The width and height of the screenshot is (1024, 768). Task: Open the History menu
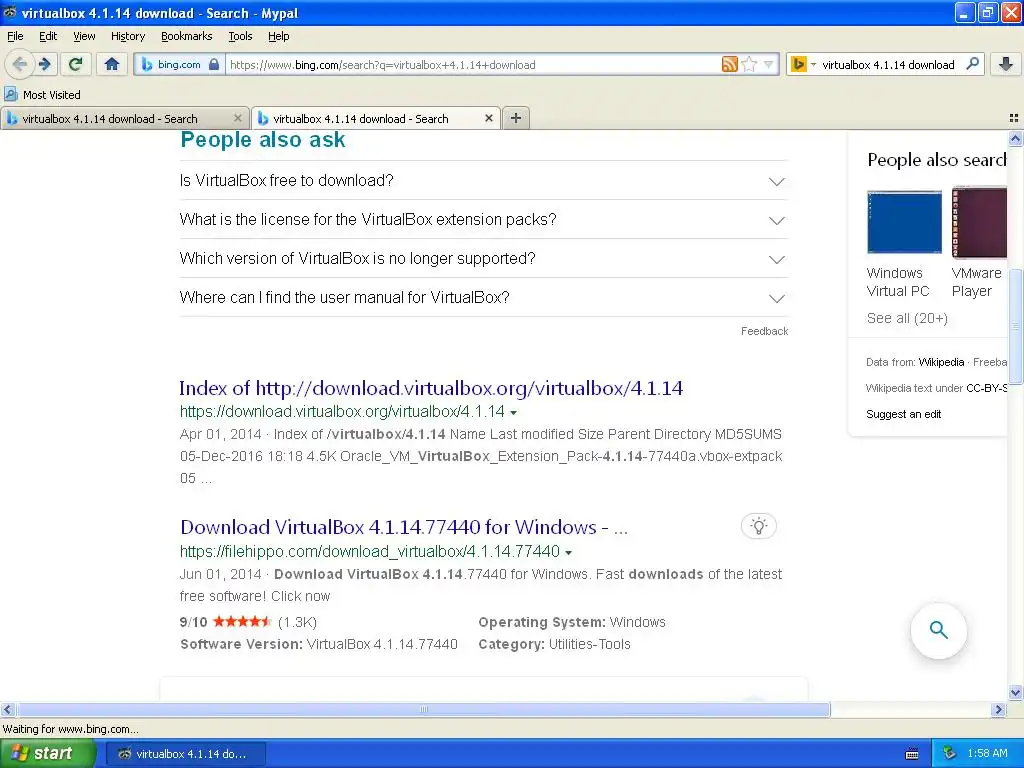128,36
